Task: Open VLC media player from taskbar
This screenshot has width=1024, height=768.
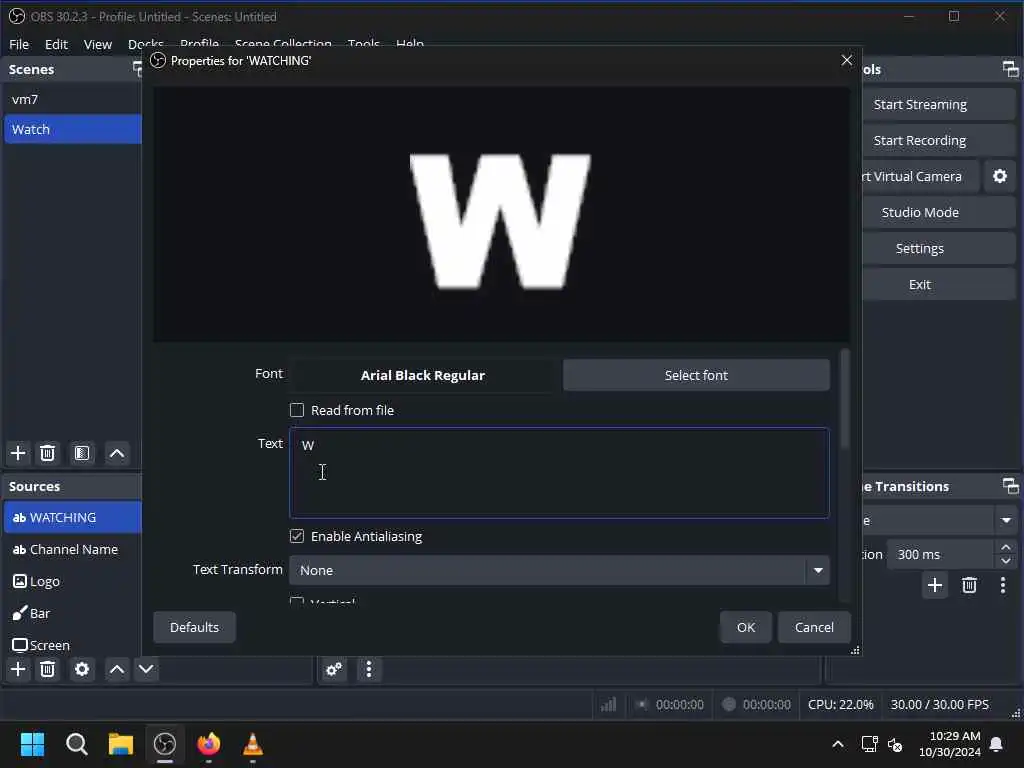Action: (253, 744)
